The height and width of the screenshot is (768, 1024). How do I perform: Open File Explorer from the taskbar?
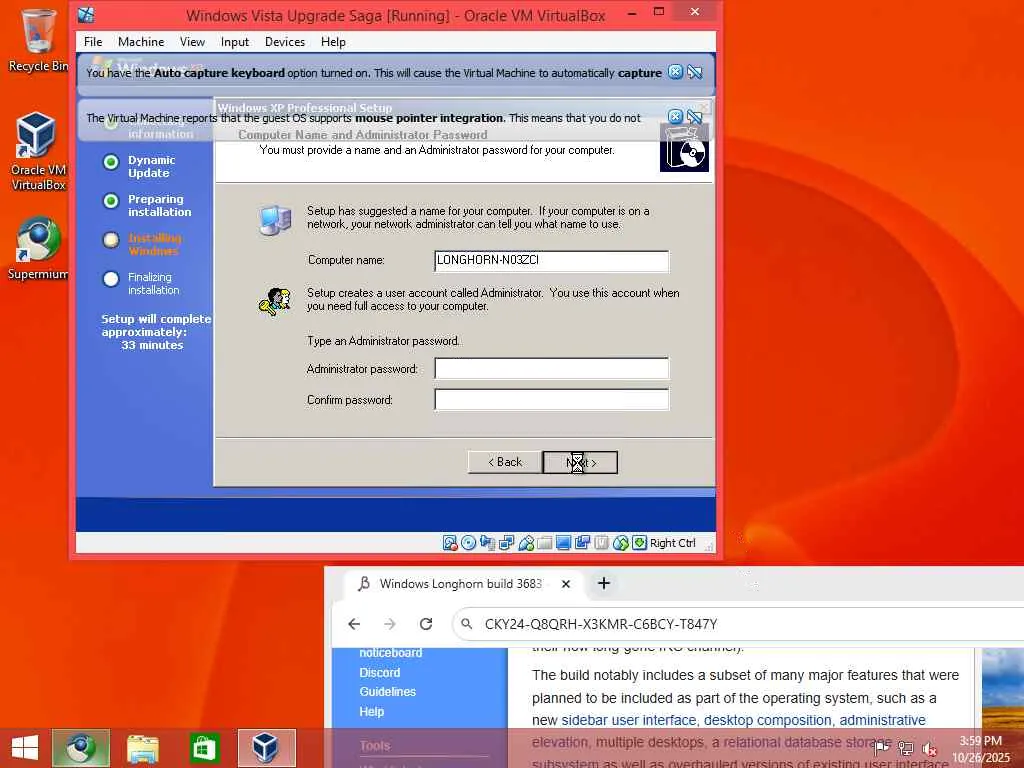[x=143, y=748]
